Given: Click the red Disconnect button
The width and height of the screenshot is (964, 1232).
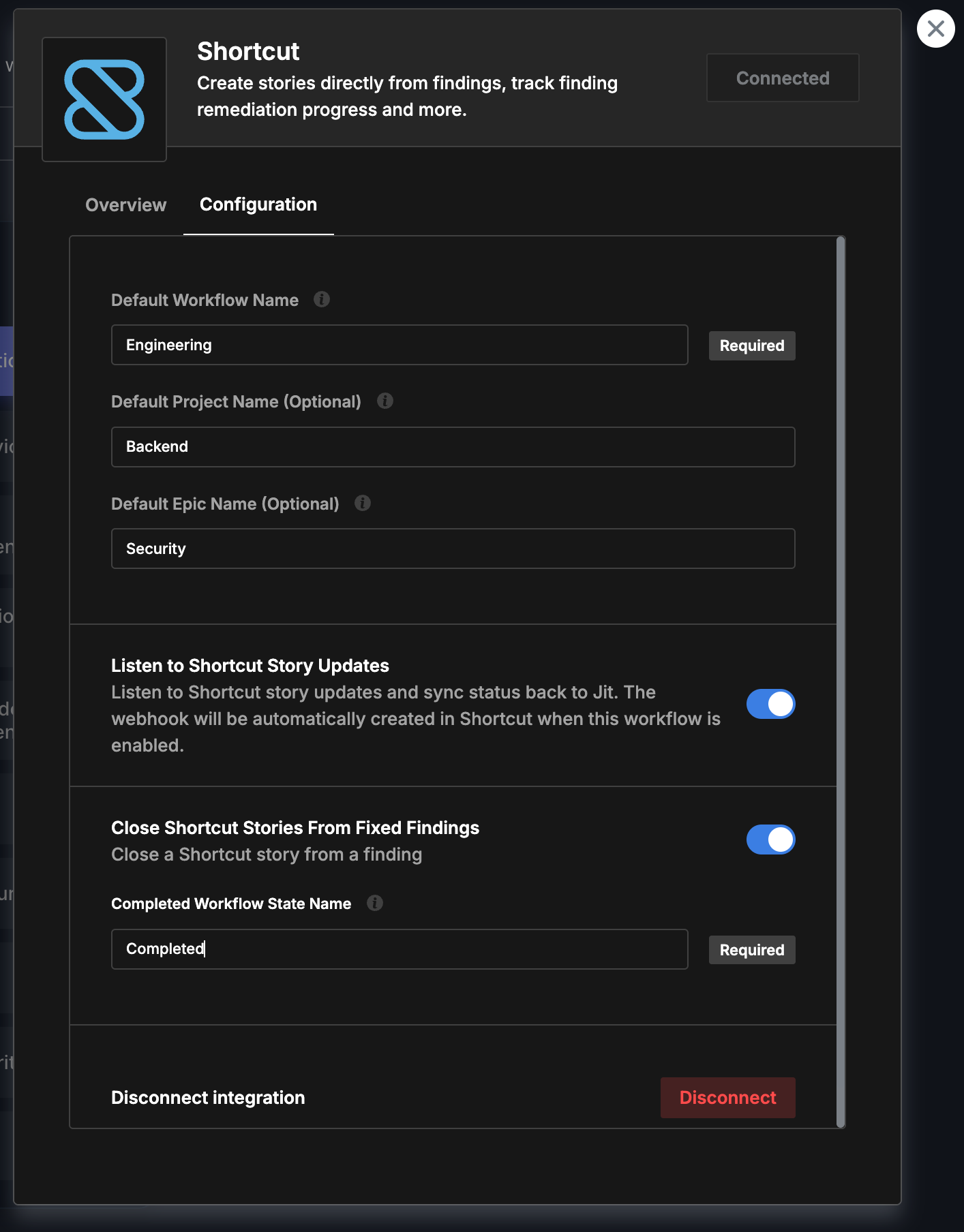Looking at the screenshot, I should tap(727, 1098).
